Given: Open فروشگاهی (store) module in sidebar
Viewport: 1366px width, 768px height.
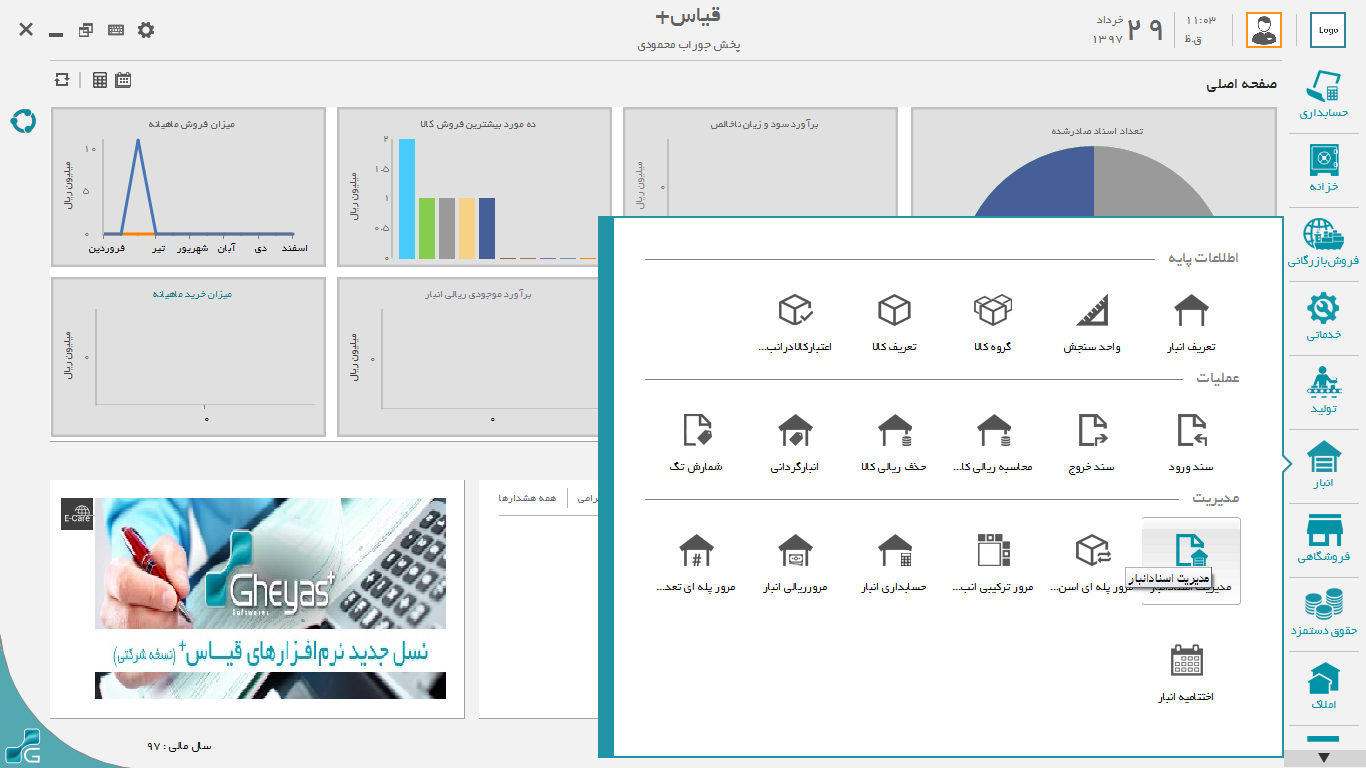Looking at the screenshot, I should tap(1324, 539).
